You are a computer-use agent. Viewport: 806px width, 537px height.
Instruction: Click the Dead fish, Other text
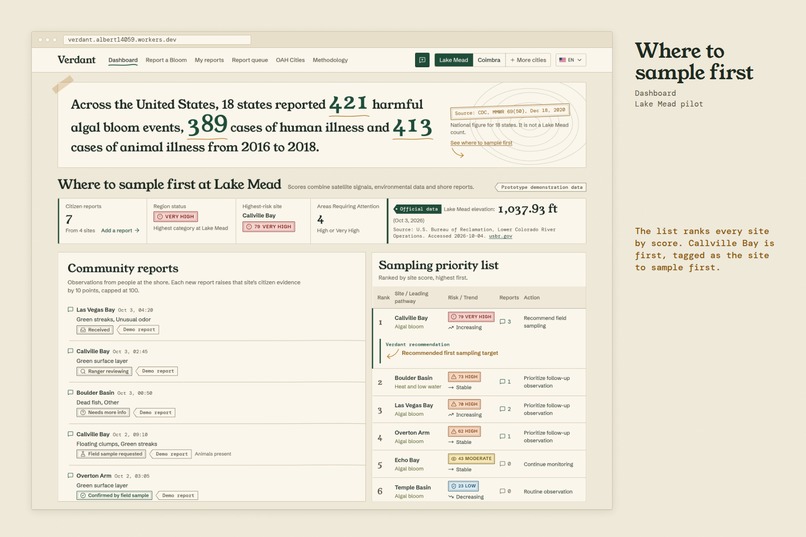coord(98,402)
